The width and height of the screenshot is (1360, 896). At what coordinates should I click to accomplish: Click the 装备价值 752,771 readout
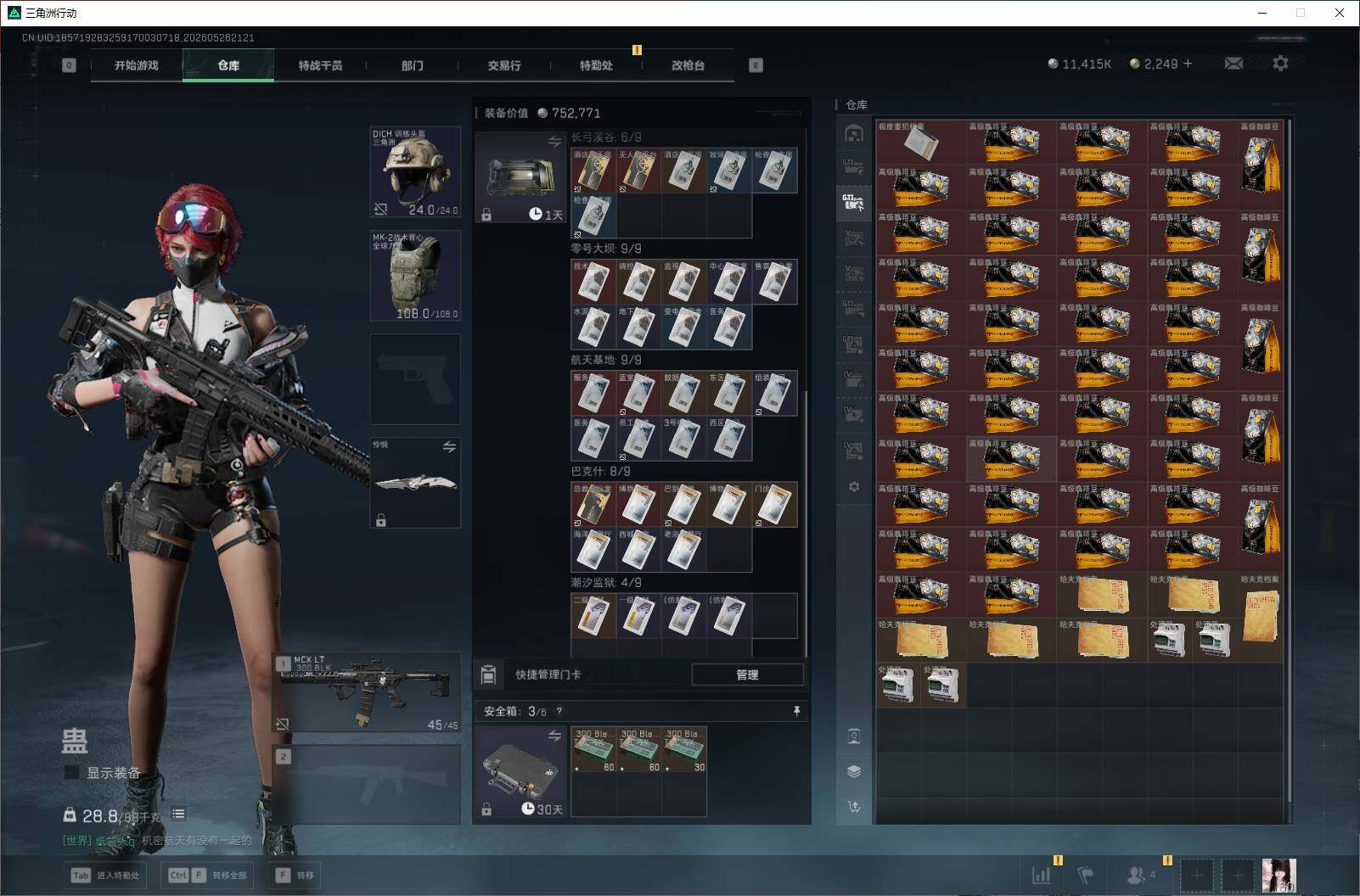tap(542, 113)
